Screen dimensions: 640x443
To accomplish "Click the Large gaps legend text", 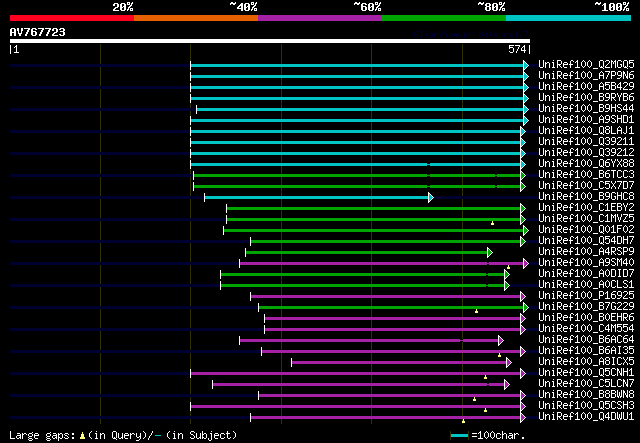I will tap(123, 435).
